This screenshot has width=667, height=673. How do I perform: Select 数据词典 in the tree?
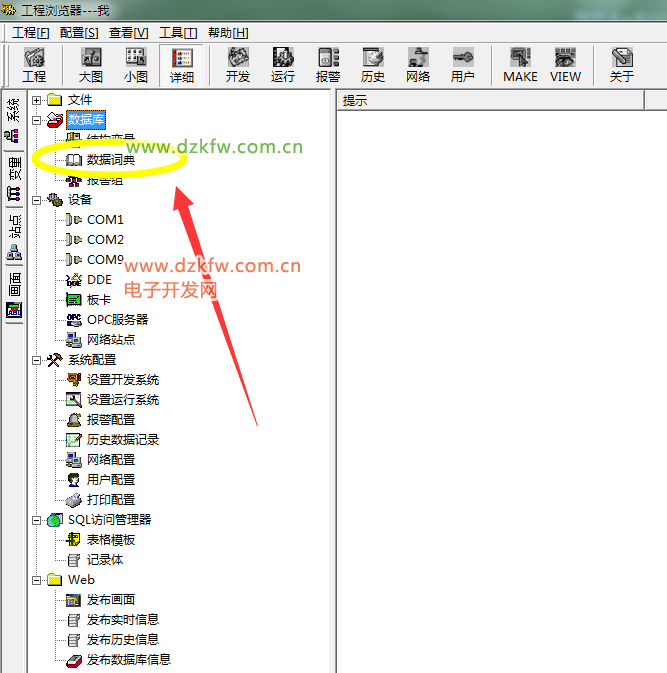pos(111,160)
